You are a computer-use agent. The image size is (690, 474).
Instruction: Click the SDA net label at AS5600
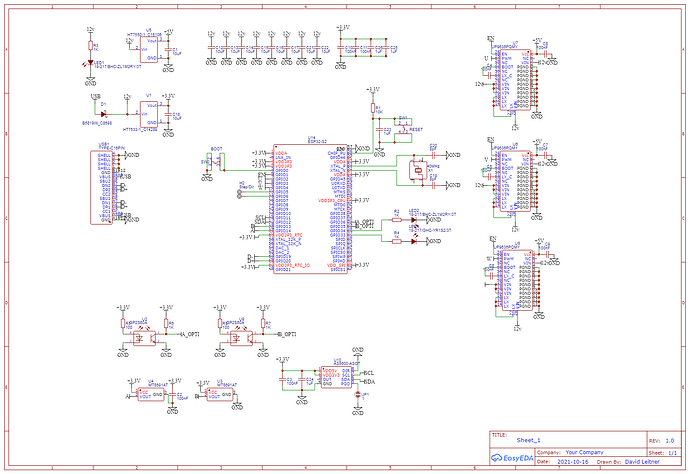[369, 382]
